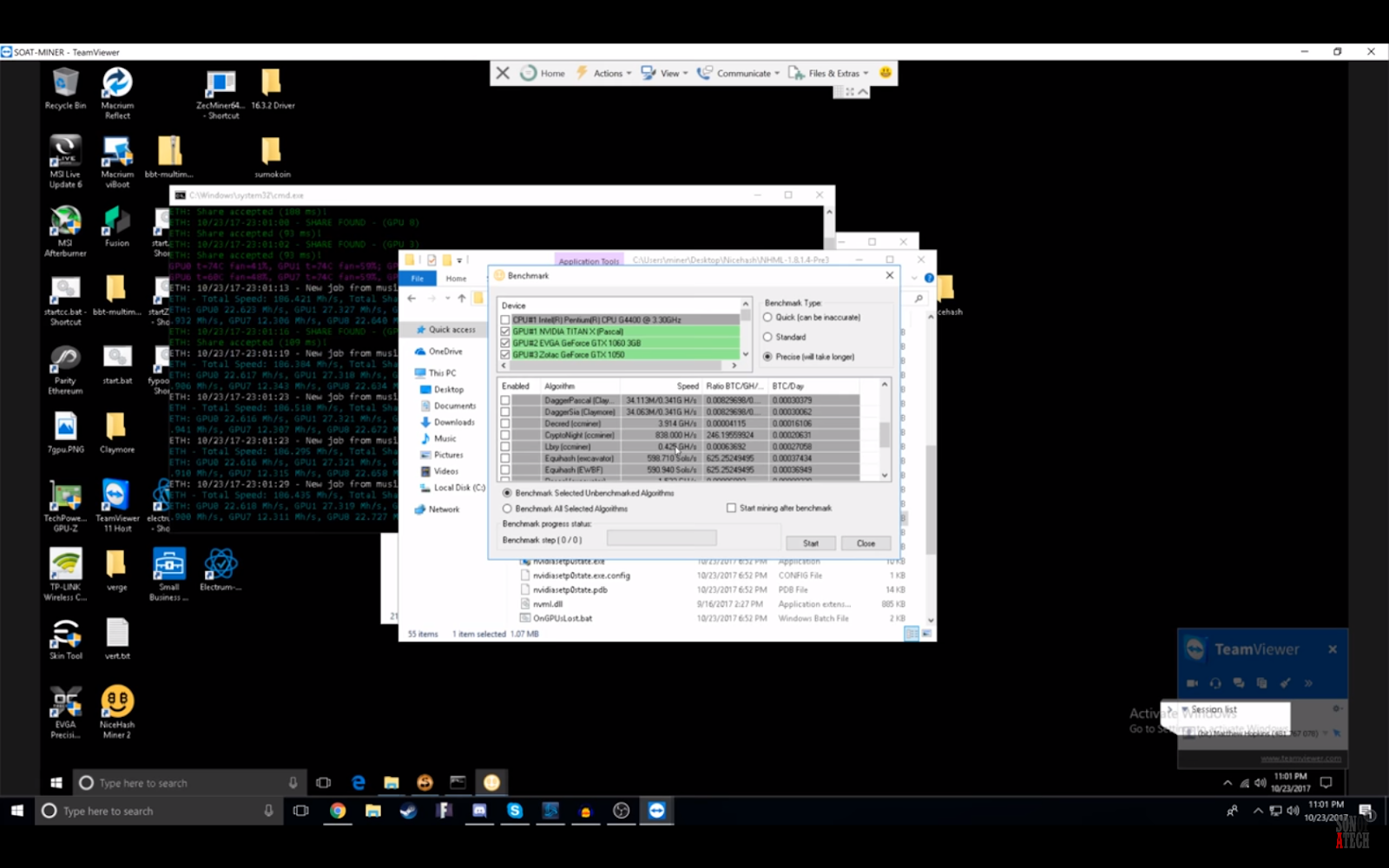Select the Fusion desktop icon
This screenshot has width=1389, height=868.
(x=117, y=227)
